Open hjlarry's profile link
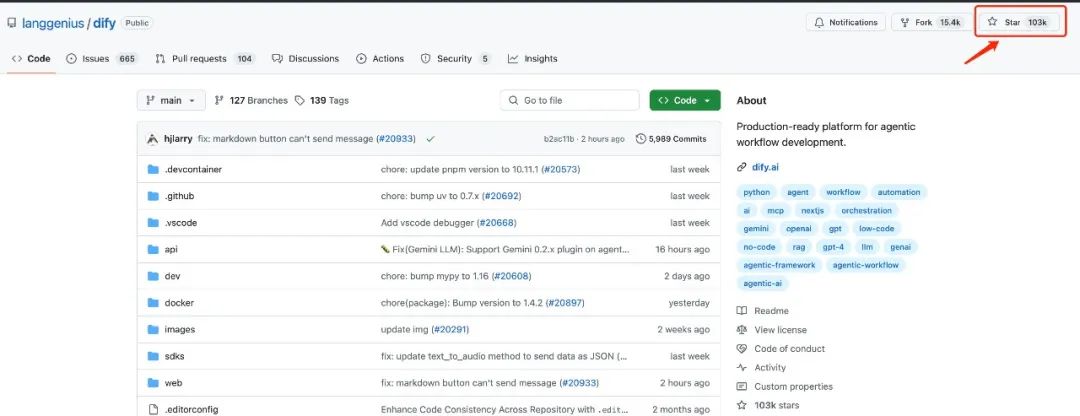The height and width of the screenshot is (416, 1080). click(x=178, y=139)
